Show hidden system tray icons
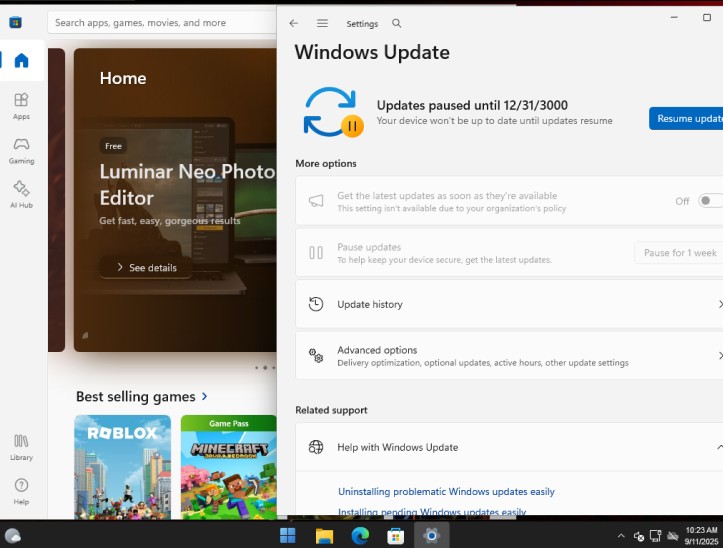The height and width of the screenshot is (548, 723). [621, 536]
